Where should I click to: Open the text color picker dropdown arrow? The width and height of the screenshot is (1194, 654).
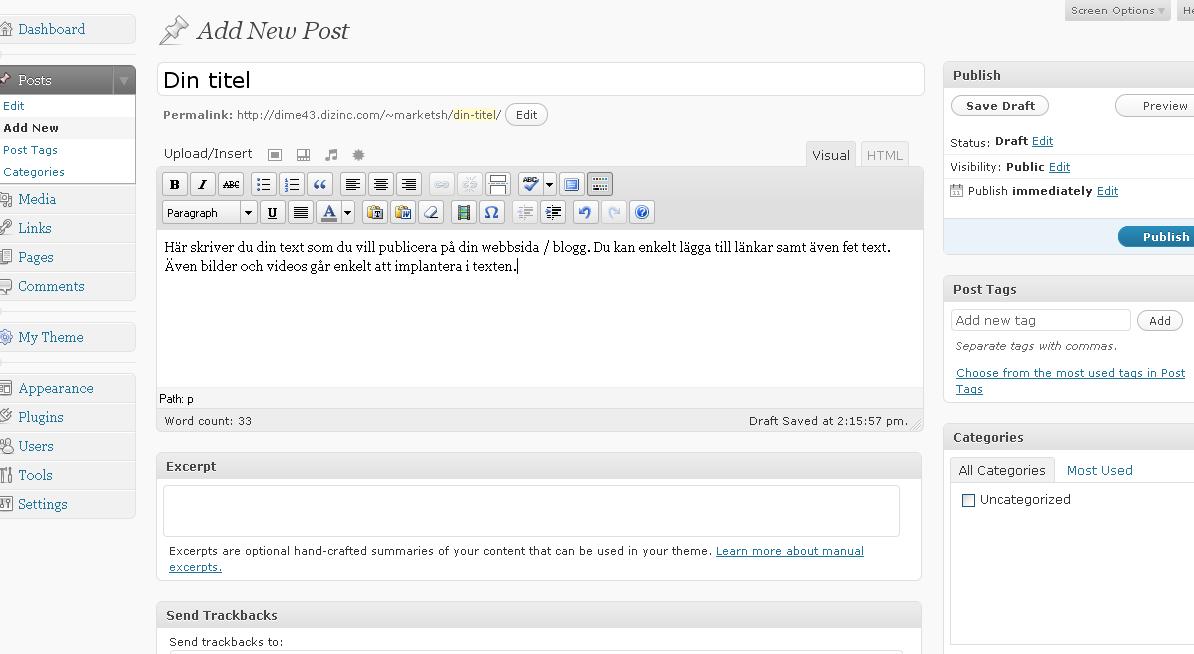pos(348,212)
